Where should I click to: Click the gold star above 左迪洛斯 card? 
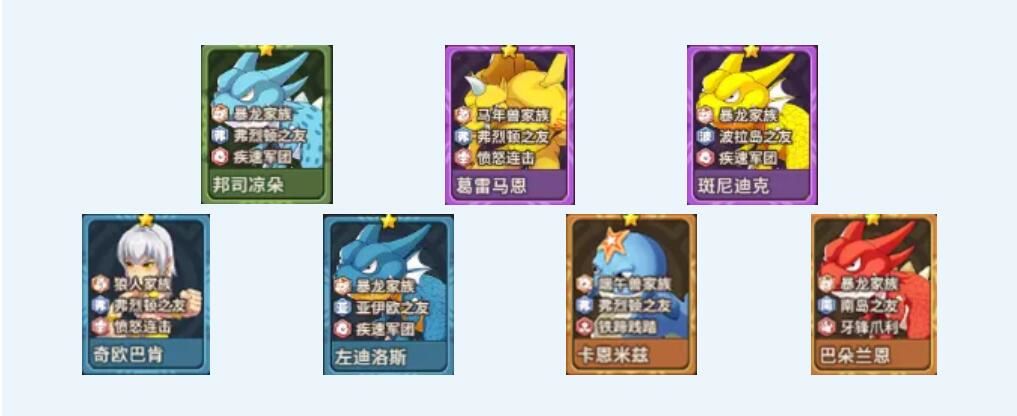click(x=389, y=221)
